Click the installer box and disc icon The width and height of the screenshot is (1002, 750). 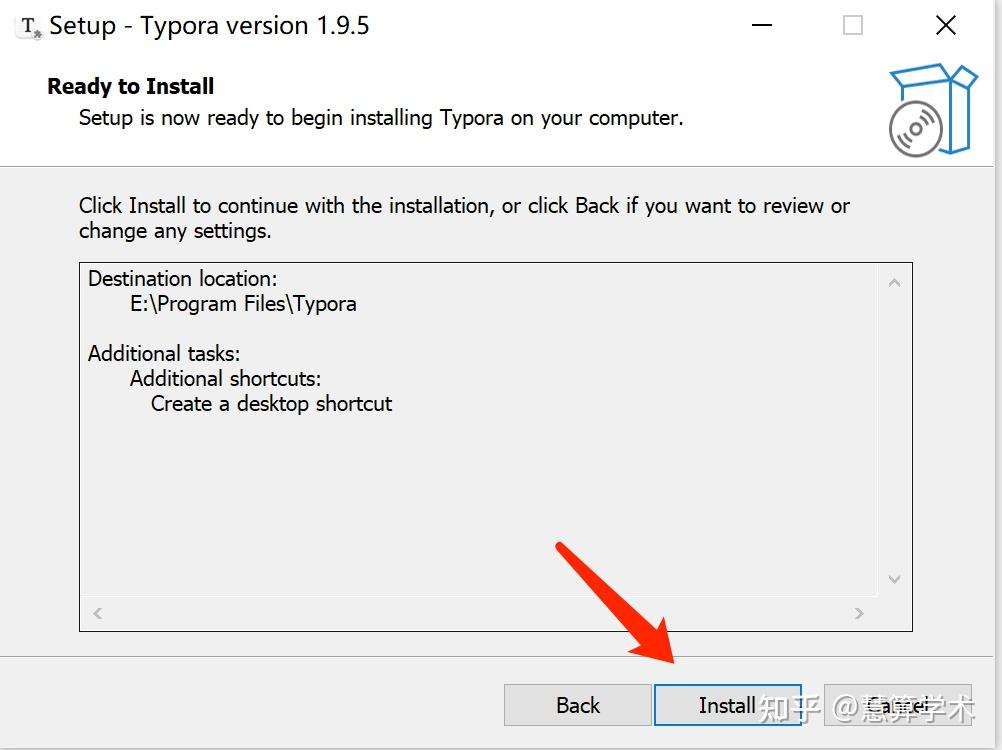[931, 110]
